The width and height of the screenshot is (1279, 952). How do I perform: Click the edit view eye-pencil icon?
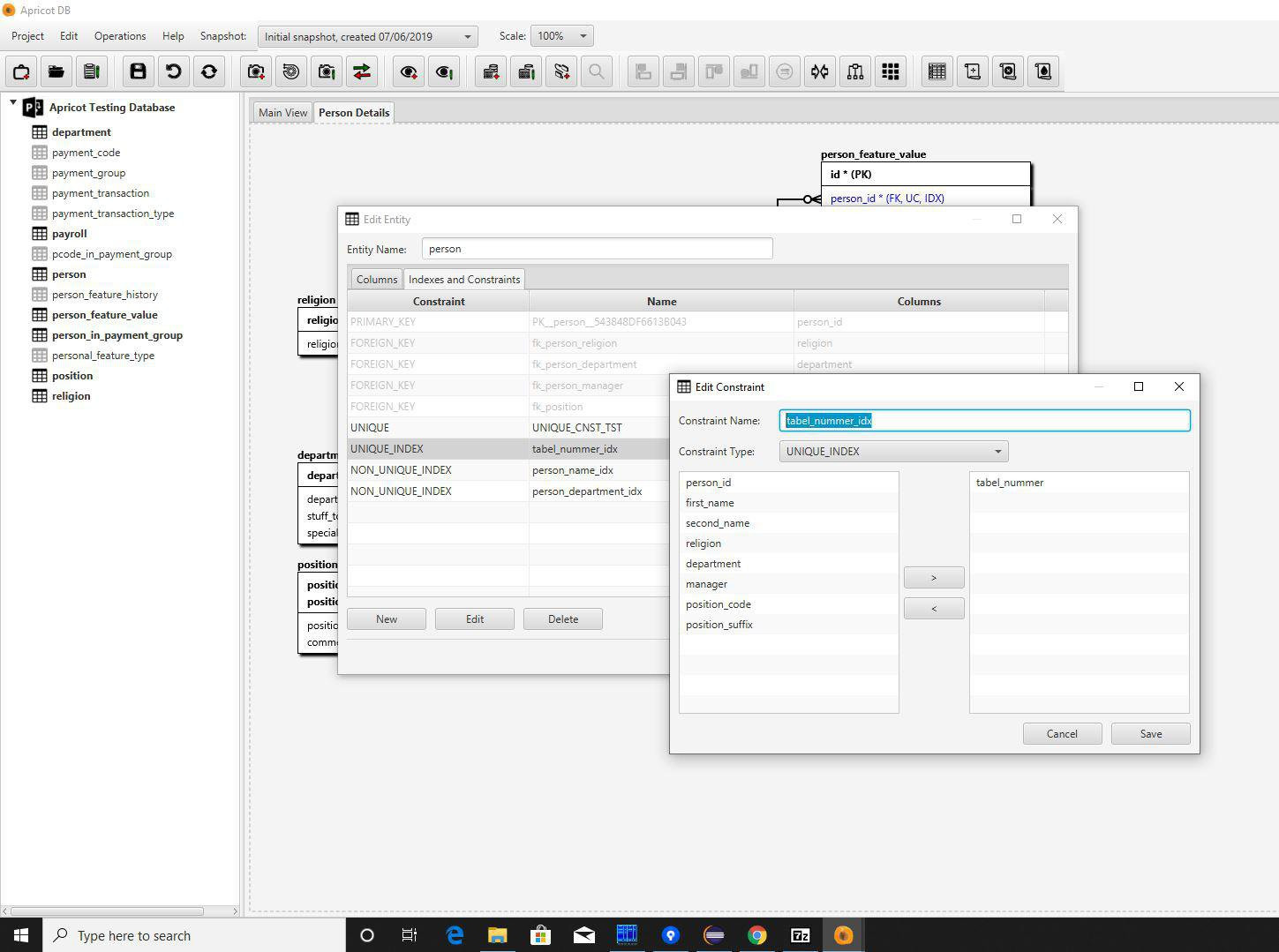click(x=444, y=71)
